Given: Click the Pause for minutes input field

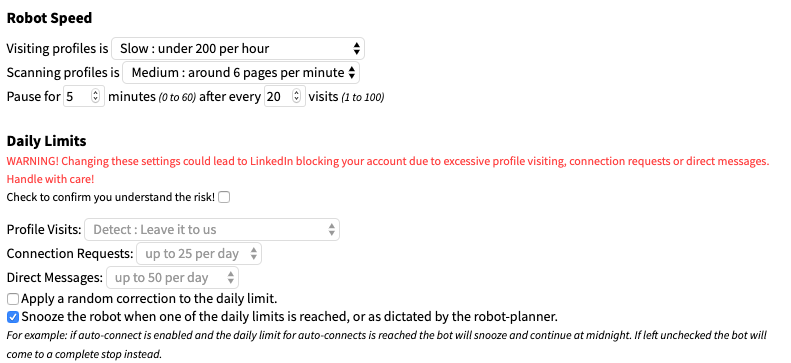Looking at the screenshot, I should coord(84,96).
